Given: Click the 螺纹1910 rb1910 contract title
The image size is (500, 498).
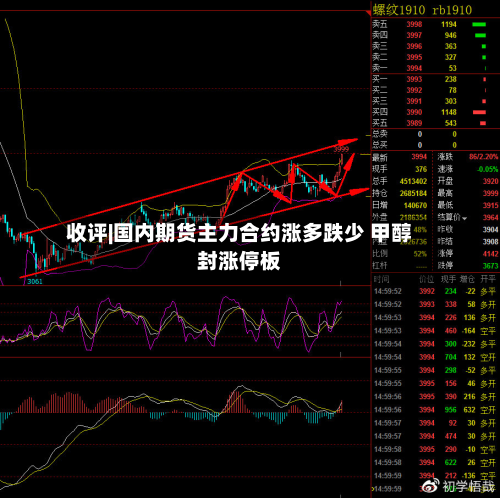Looking at the screenshot, I should [x=422, y=10].
